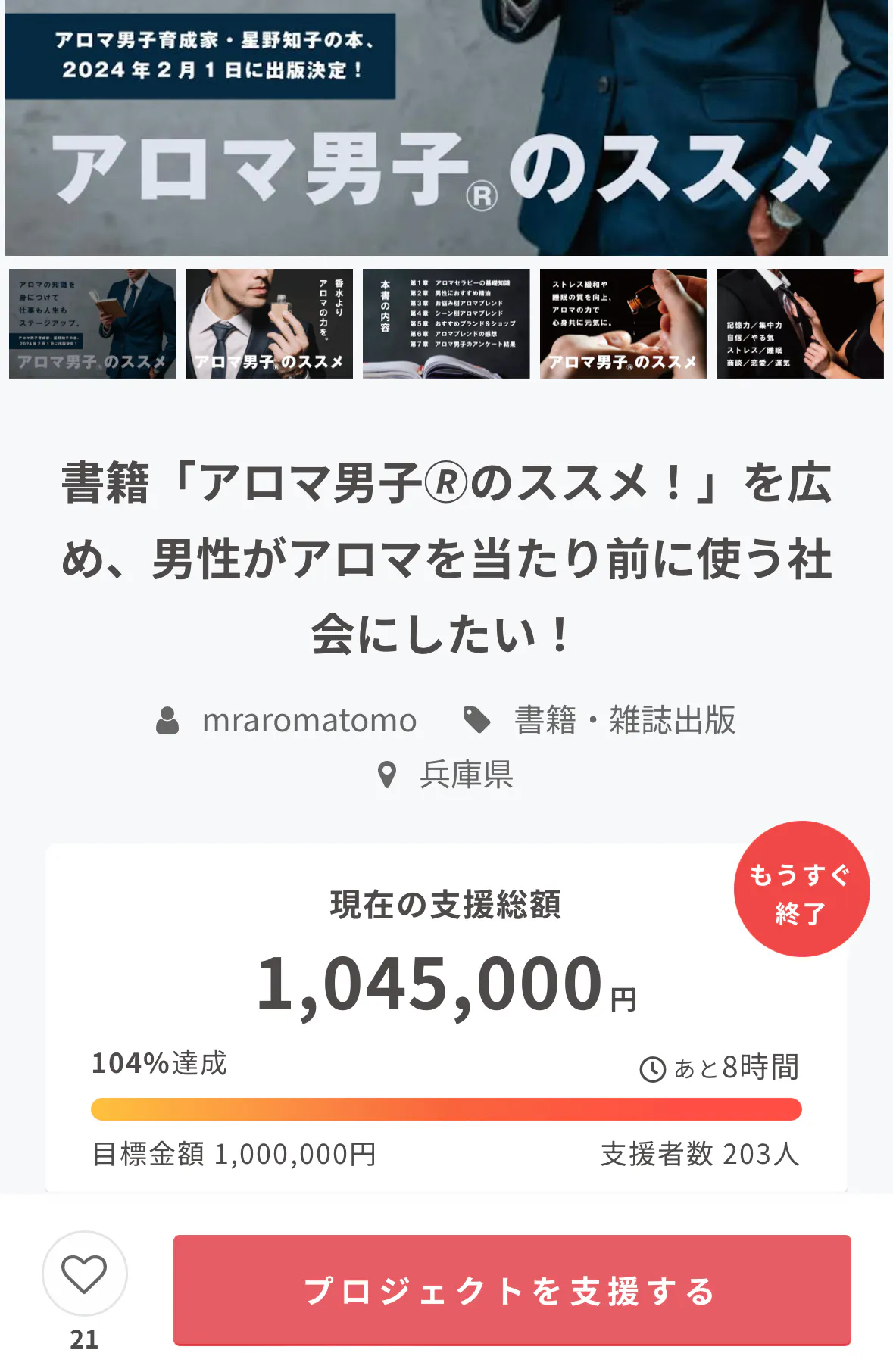Open the mraromatomo profile link

(309, 720)
